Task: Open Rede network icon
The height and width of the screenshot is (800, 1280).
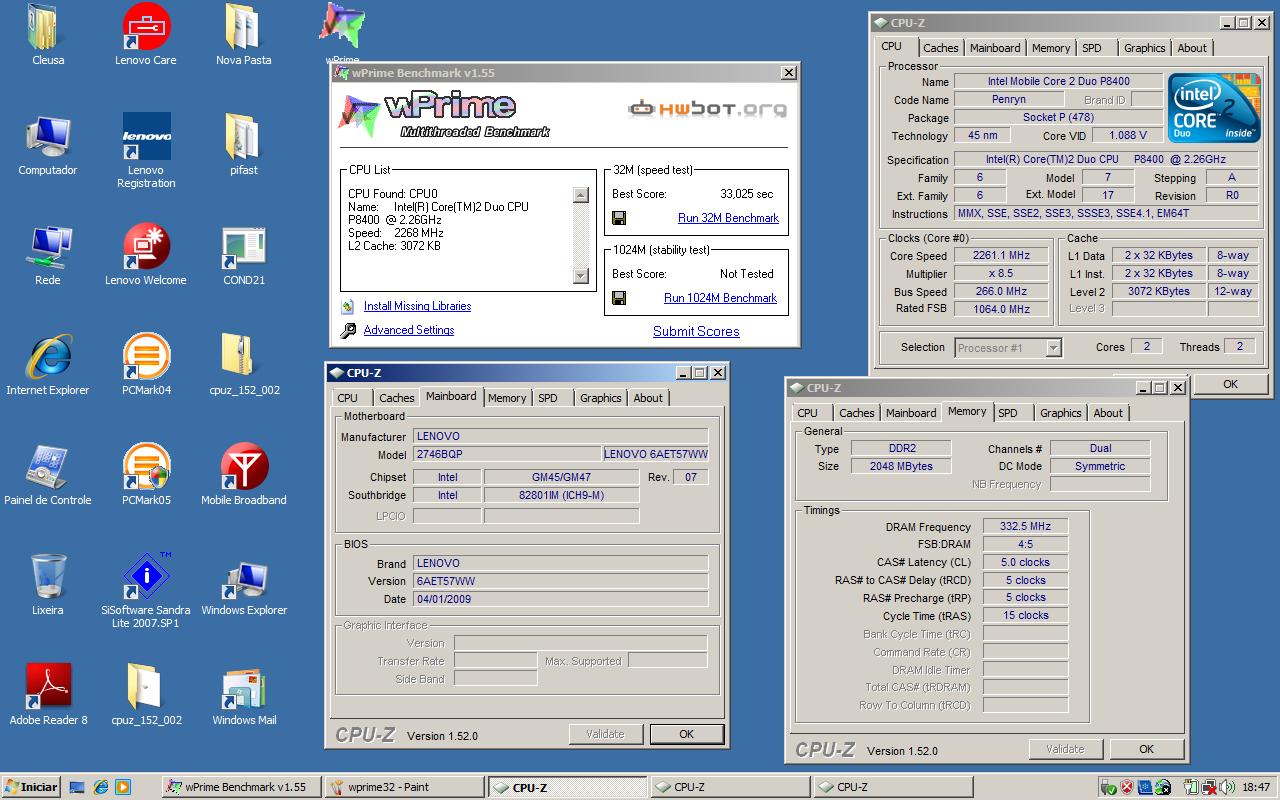Action: coord(47,248)
